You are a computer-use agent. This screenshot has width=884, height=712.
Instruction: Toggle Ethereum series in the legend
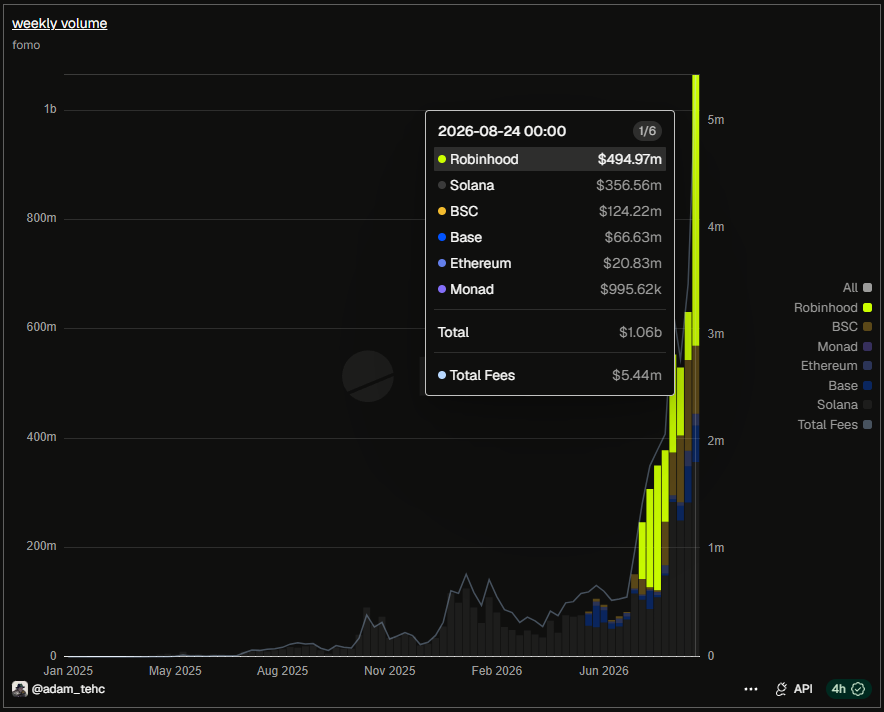click(837, 366)
